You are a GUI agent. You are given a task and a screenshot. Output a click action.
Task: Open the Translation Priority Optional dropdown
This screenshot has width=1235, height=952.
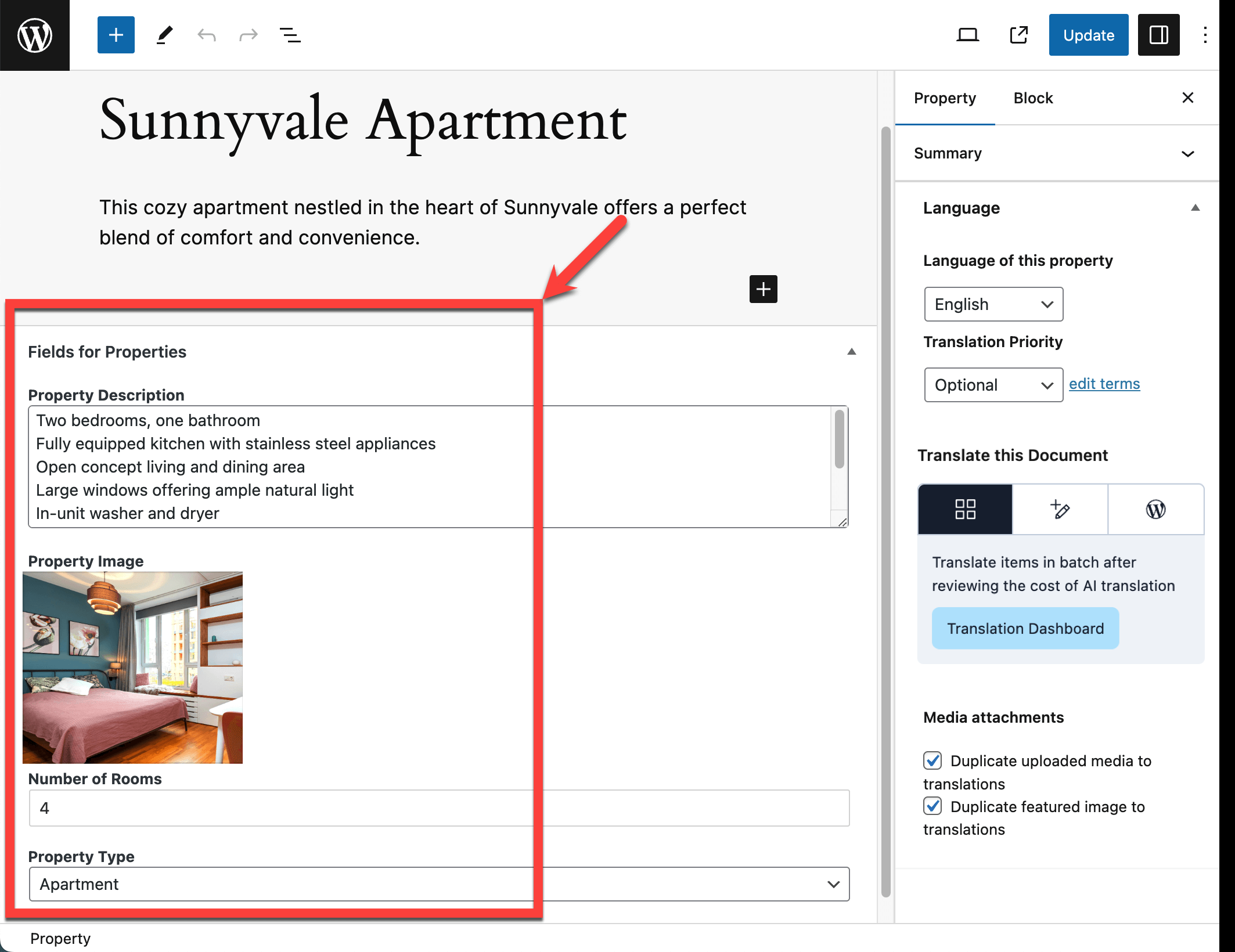click(993, 385)
